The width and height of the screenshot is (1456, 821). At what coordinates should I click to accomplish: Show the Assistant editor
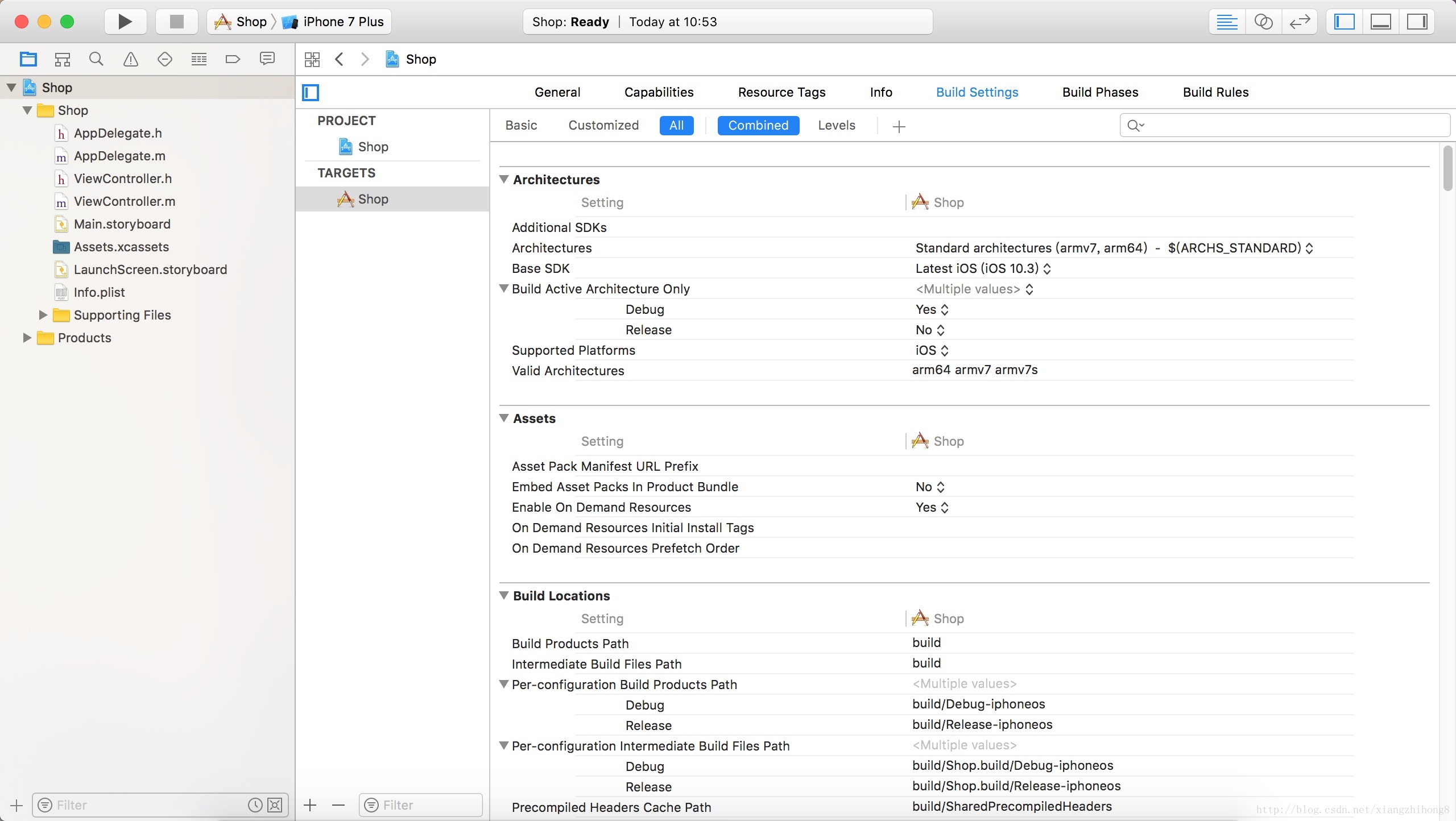point(1263,22)
